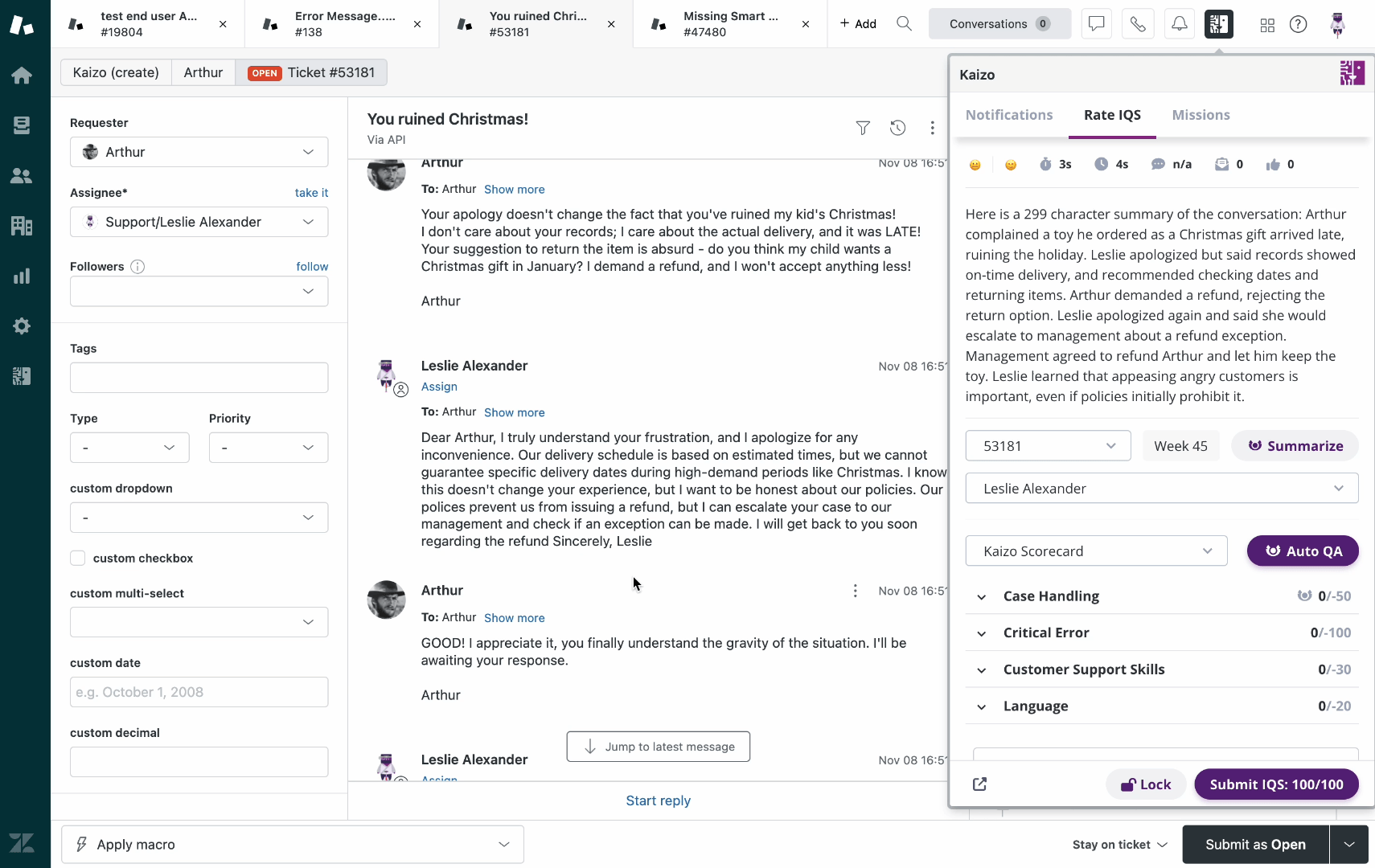
Task: Open the Home icon in sidebar
Action: coord(22,76)
